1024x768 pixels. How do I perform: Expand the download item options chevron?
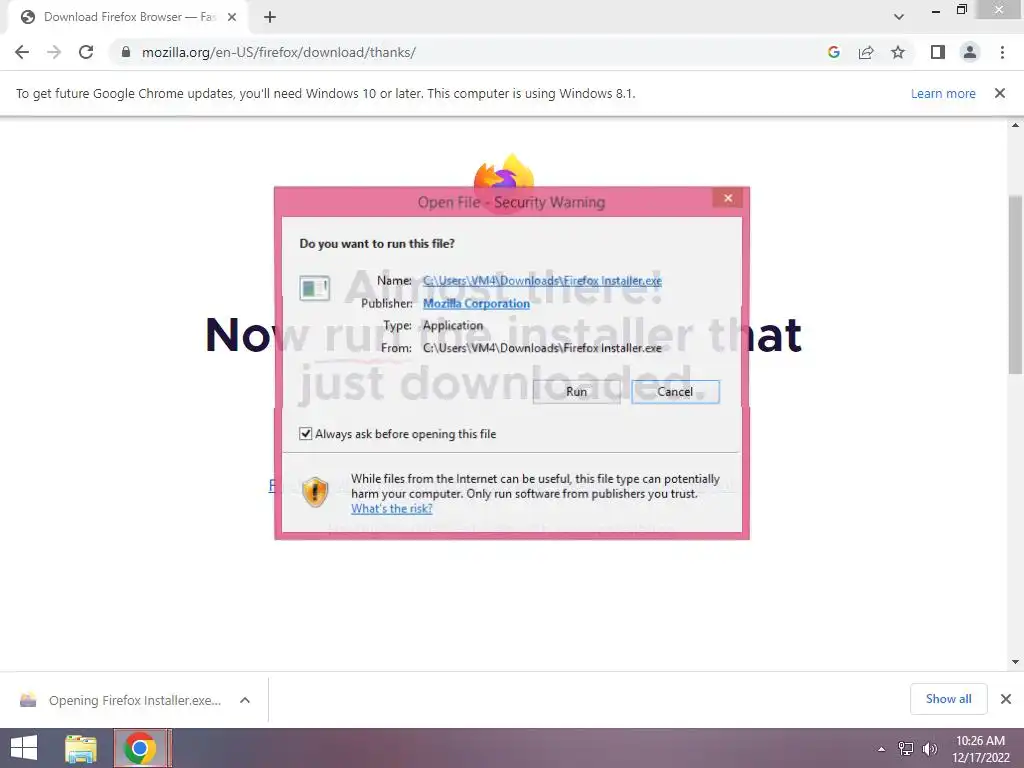(x=245, y=700)
